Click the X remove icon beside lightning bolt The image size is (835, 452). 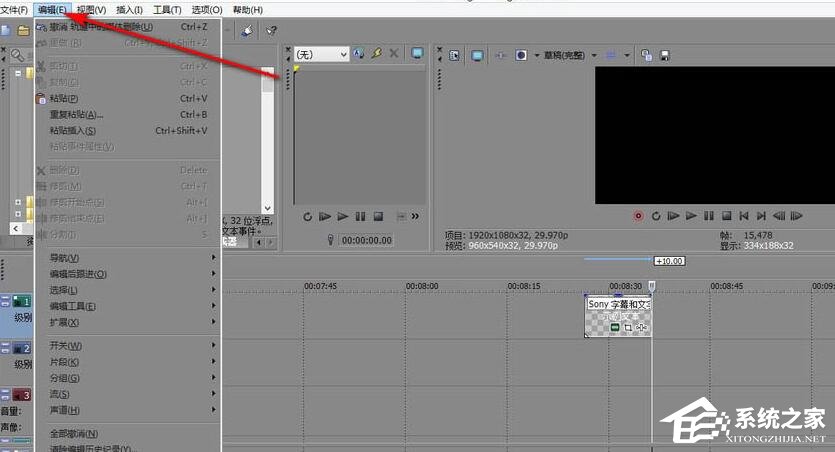tap(394, 54)
